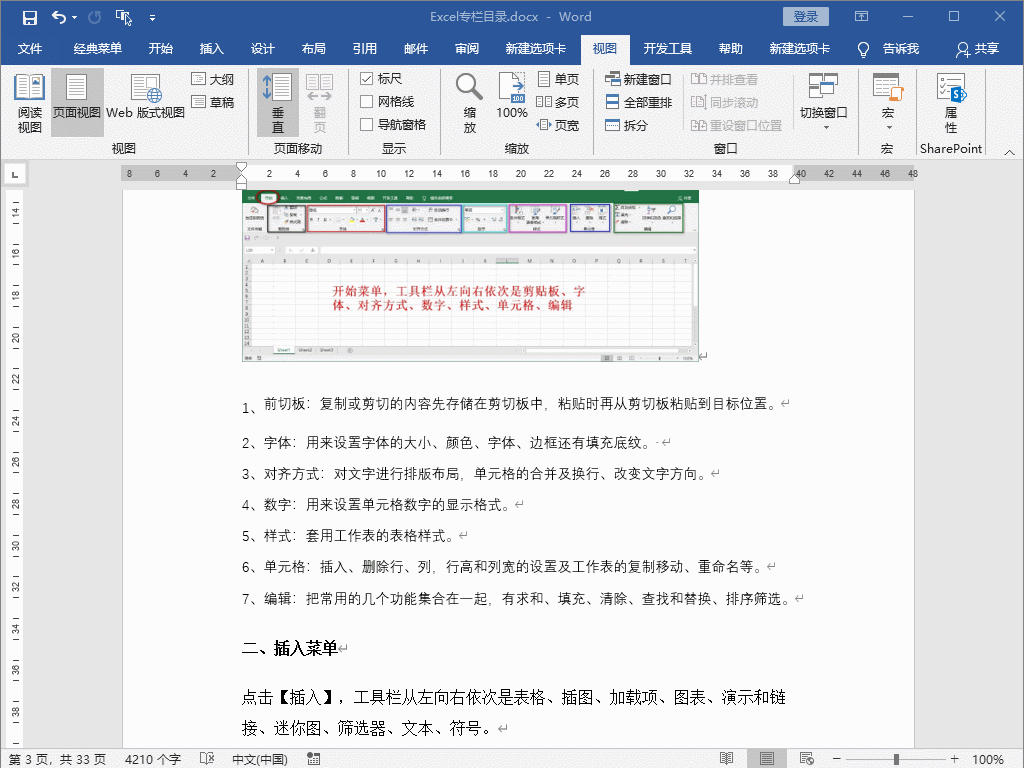Select 垂直 vertical page movement
Viewport: 1024px width, 768px height.
[x=278, y=103]
